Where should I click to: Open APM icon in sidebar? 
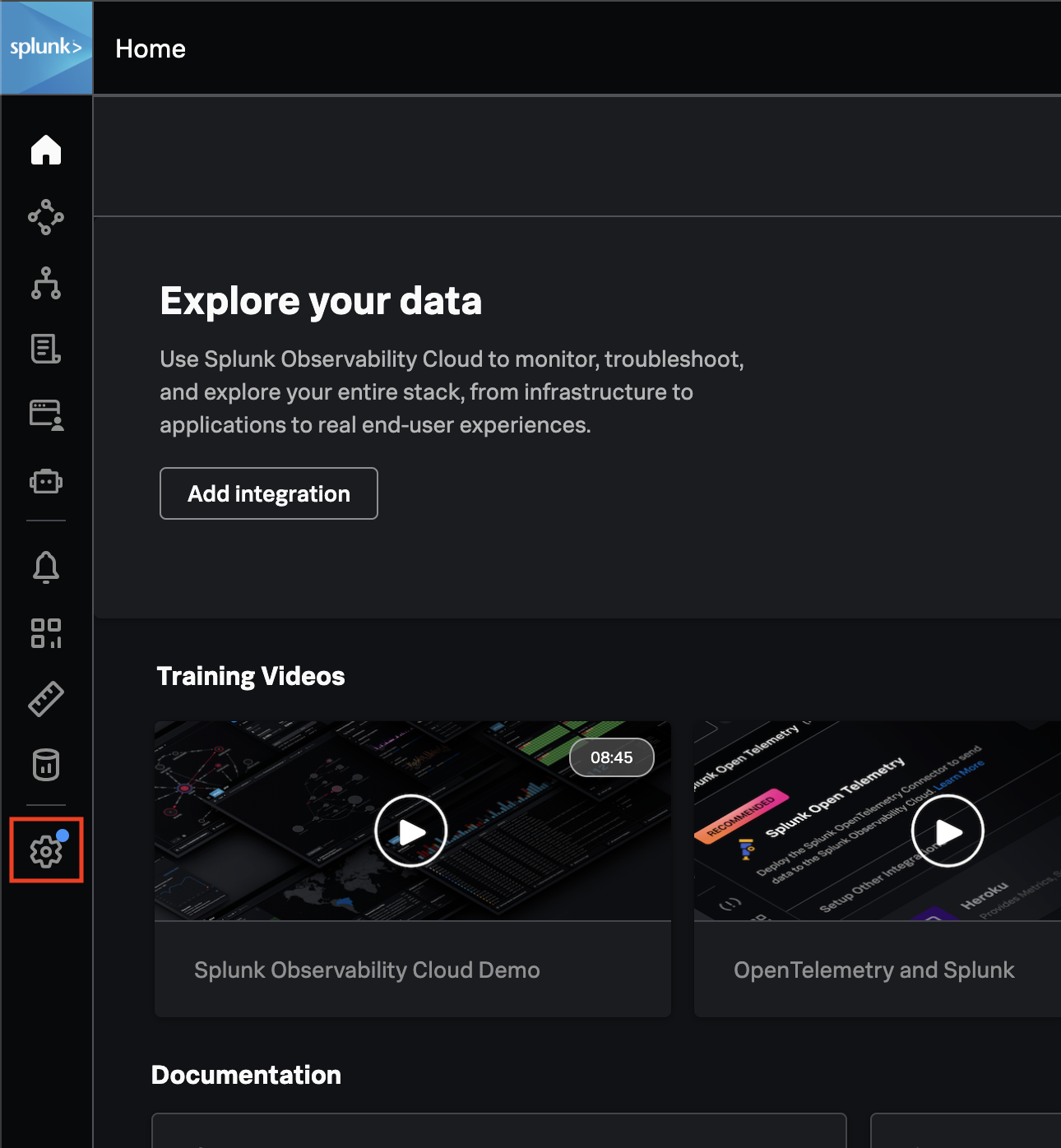(x=46, y=217)
